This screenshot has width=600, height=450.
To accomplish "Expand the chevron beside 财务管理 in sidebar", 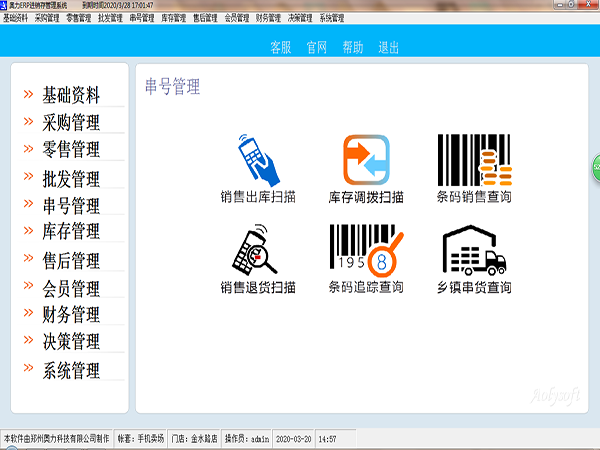I will 28,314.
